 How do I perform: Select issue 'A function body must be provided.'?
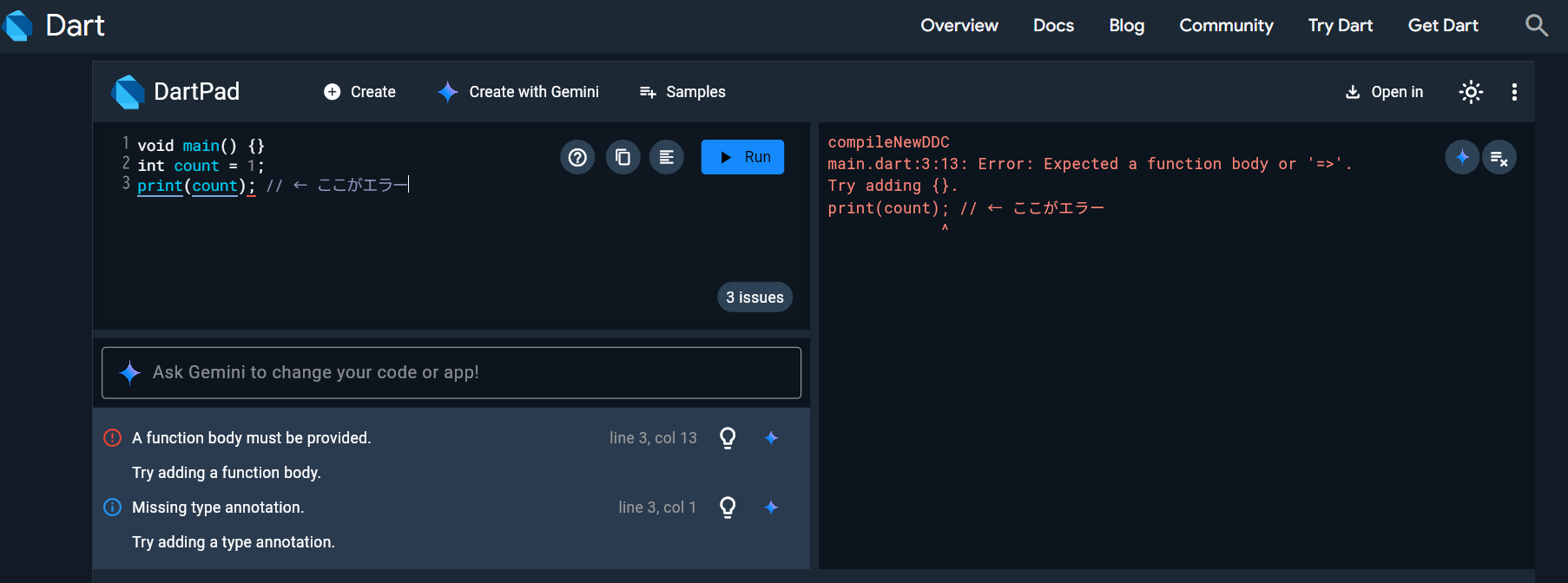[x=252, y=438]
